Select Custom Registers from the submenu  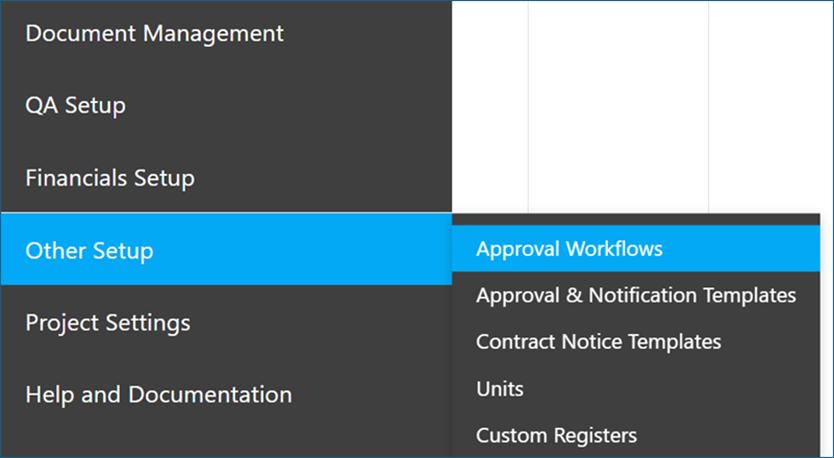(556, 435)
